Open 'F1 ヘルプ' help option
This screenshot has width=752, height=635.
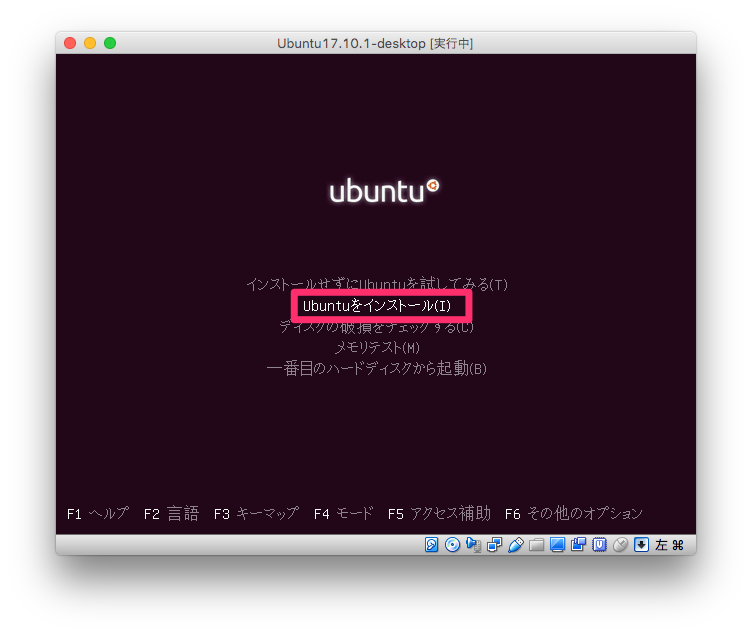click(x=98, y=514)
